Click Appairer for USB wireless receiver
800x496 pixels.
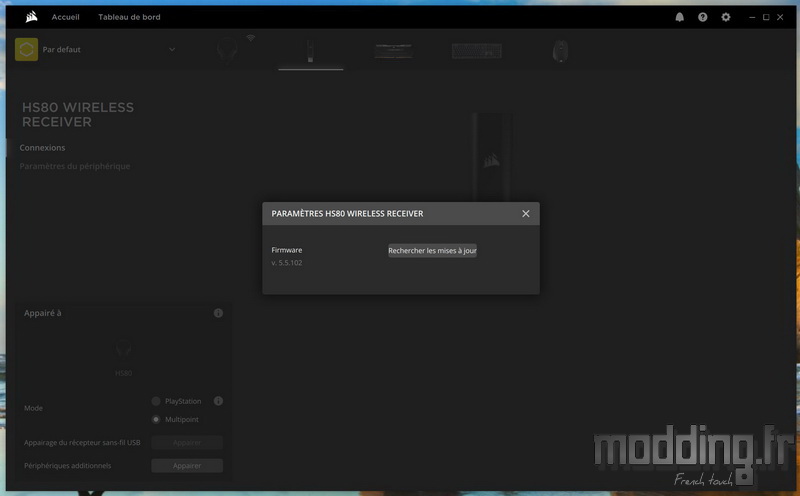point(187,442)
